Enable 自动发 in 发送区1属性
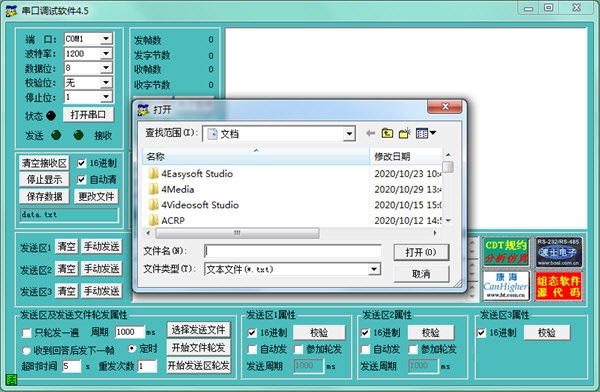600x392 pixels. (252, 349)
